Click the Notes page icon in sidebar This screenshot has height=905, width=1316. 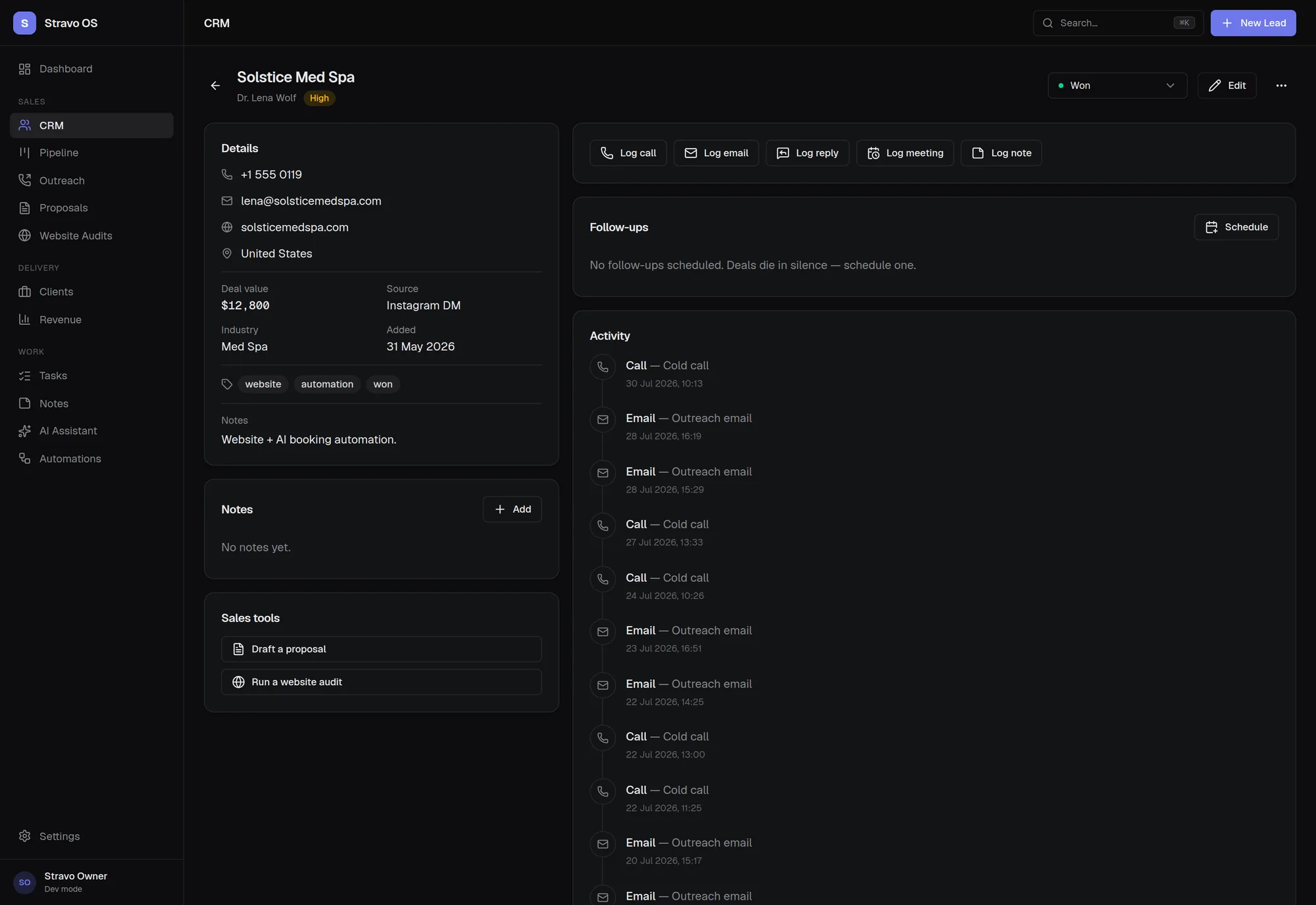(25, 403)
